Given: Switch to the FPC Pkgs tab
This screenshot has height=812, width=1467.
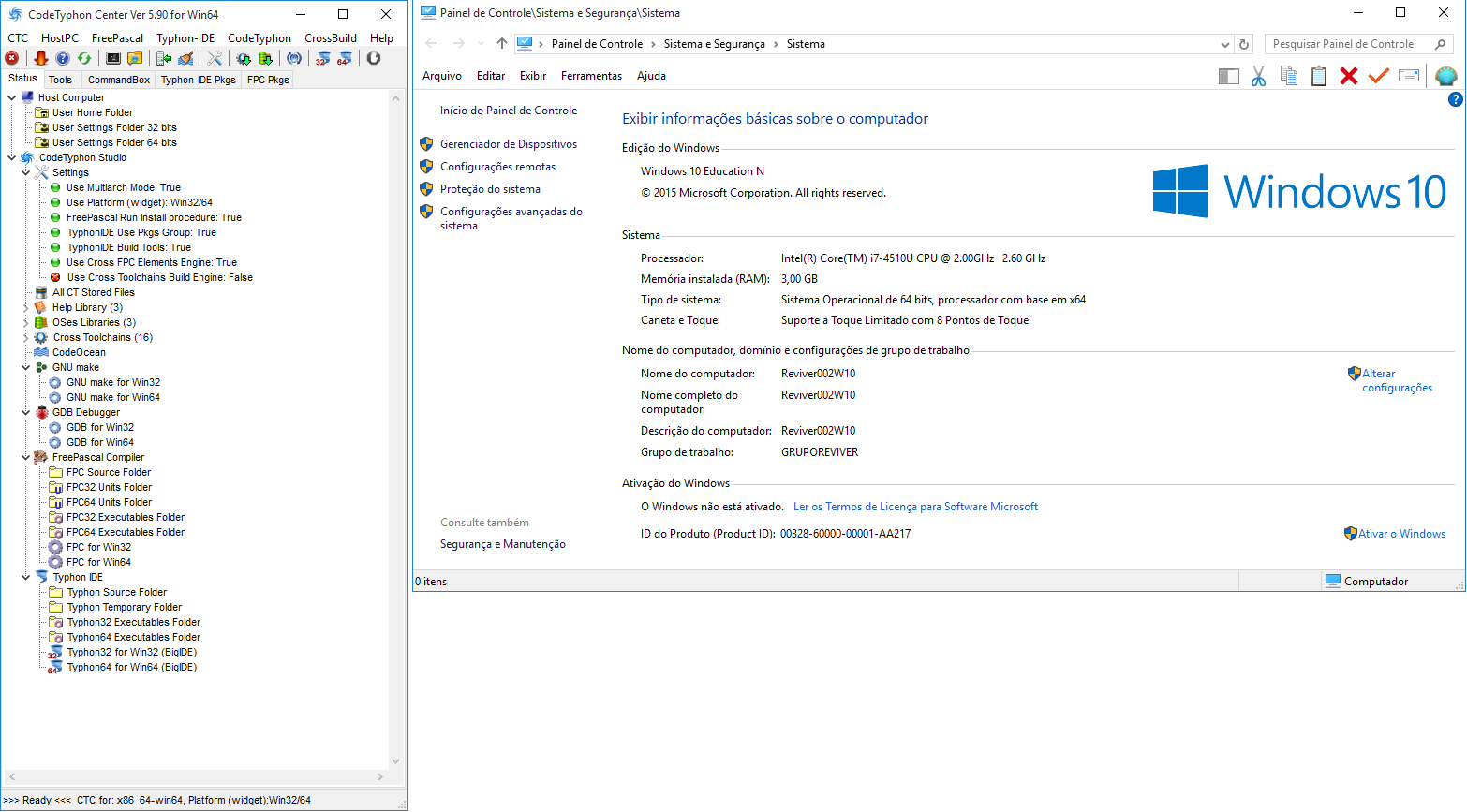Looking at the screenshot, I should [x=268, y=80].
